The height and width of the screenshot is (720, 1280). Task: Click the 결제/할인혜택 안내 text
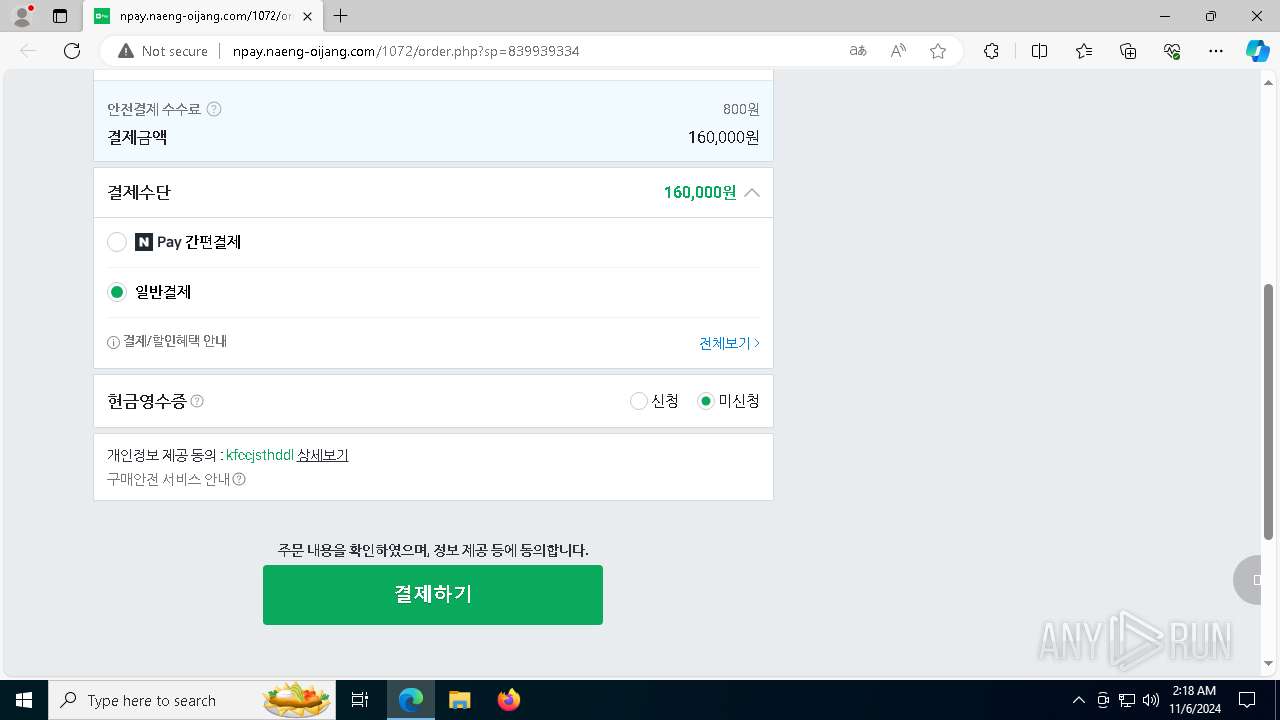coord(175,342)
